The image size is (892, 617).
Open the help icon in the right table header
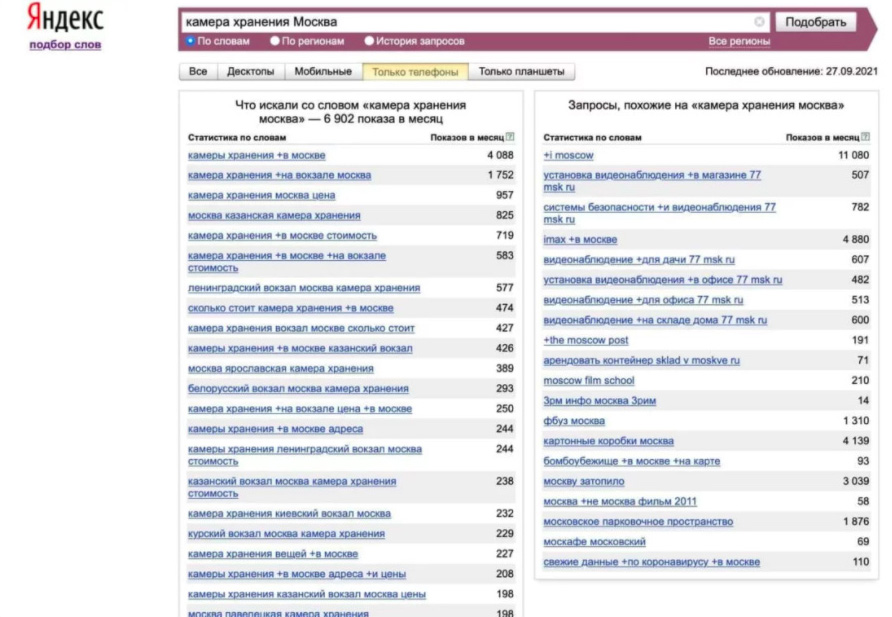(865, 136)
